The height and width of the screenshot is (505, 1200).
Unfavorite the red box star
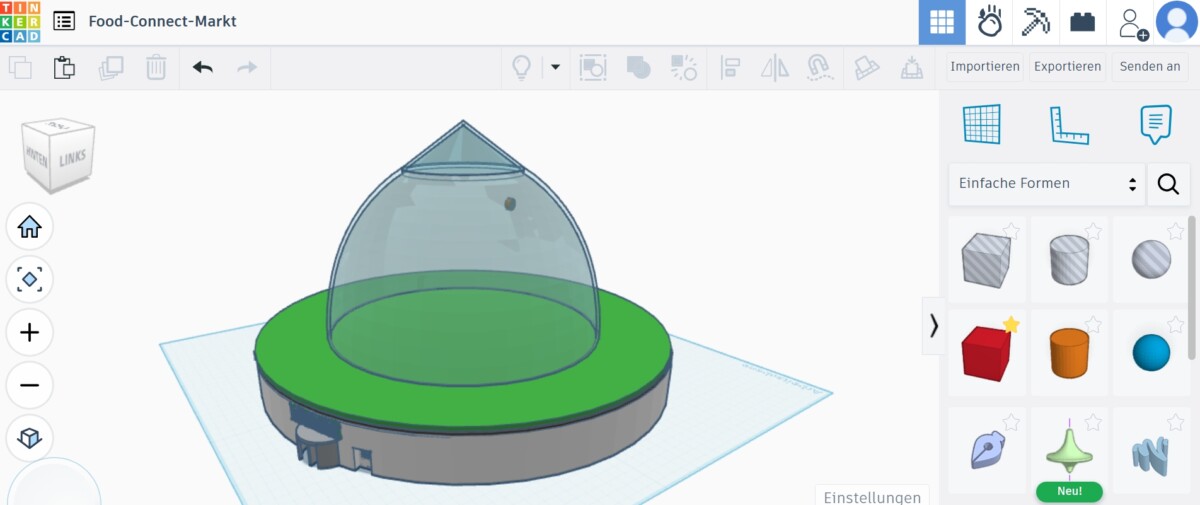click(1011, 324)
